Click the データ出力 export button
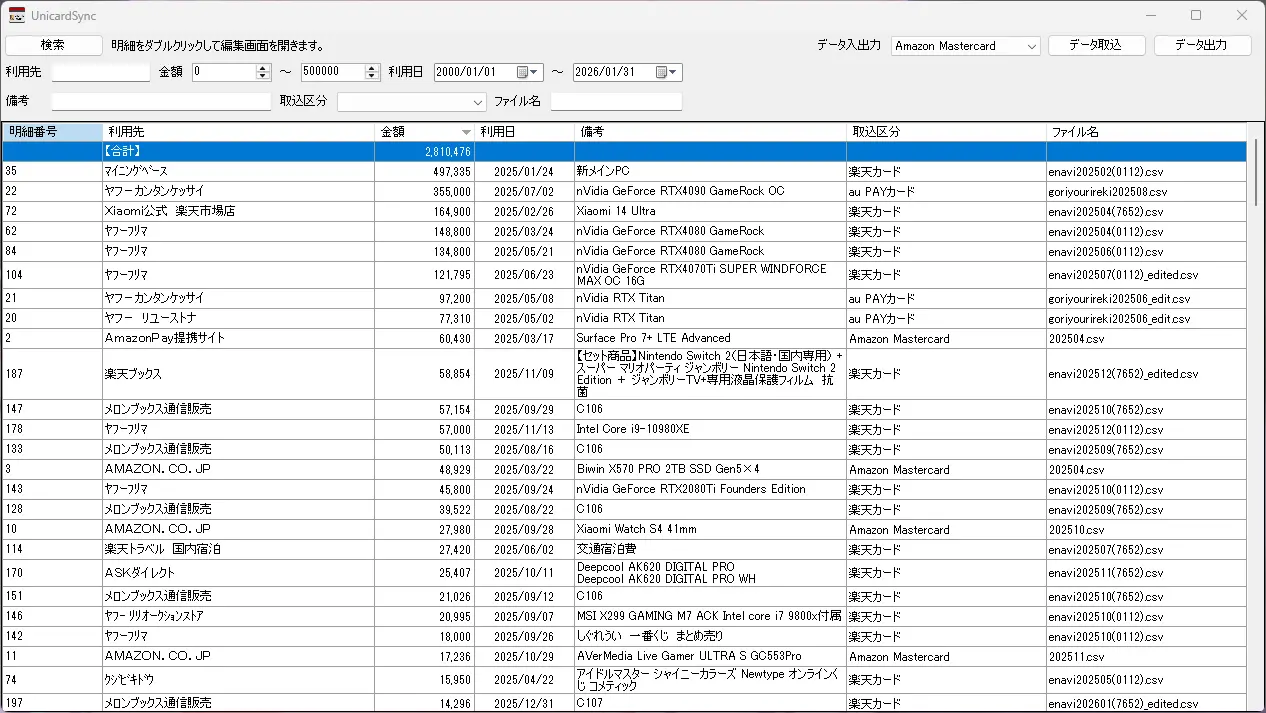Image resolution: width=1266 pixels, height=713 pixels. pyautogui.click(x=1202, y=45)
